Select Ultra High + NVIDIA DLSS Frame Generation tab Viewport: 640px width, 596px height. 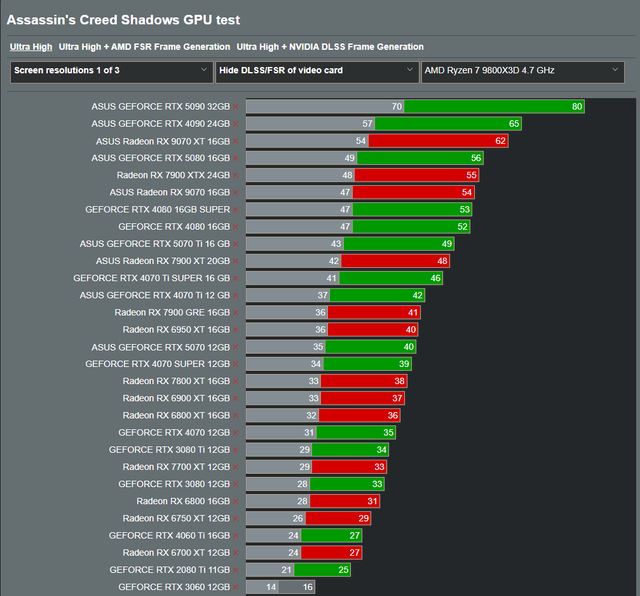pyautogui.click(x=330, y=47)
